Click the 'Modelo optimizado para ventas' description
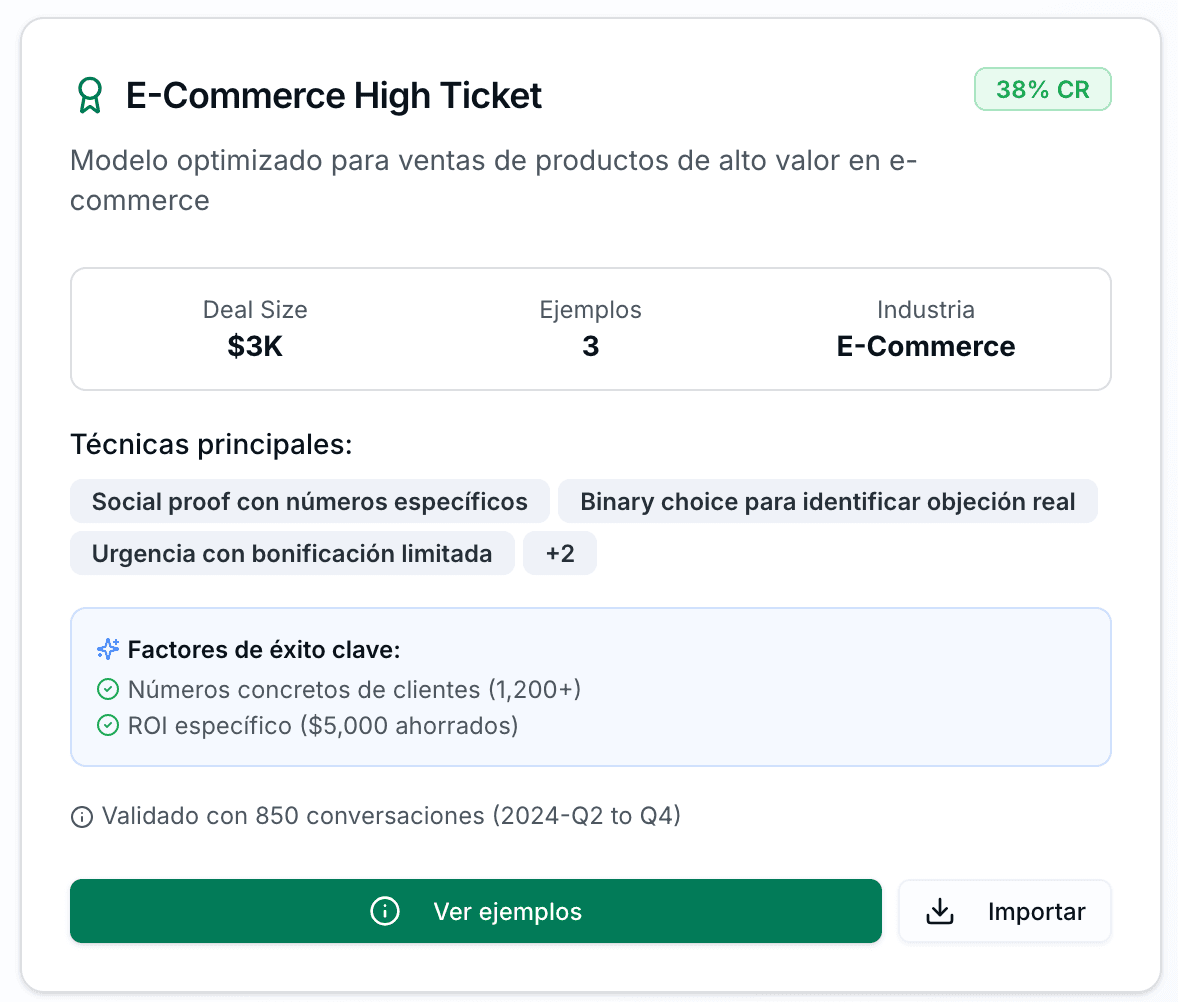Image resolution: width=1178 pixels, height=1002 pixels. (x=494, y=180)
